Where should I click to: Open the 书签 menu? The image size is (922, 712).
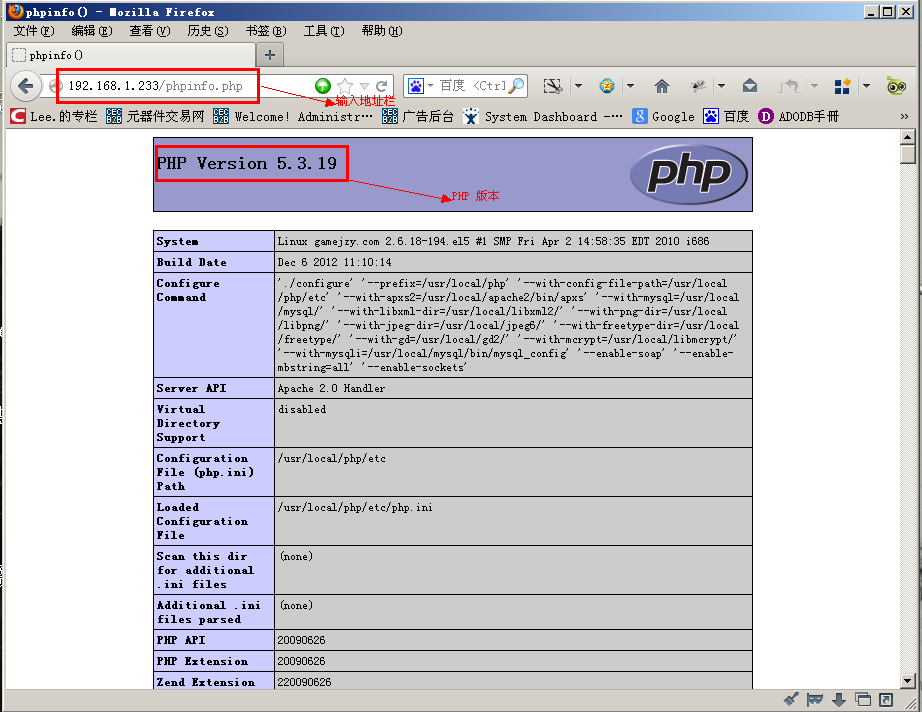[x=266, y=31]
